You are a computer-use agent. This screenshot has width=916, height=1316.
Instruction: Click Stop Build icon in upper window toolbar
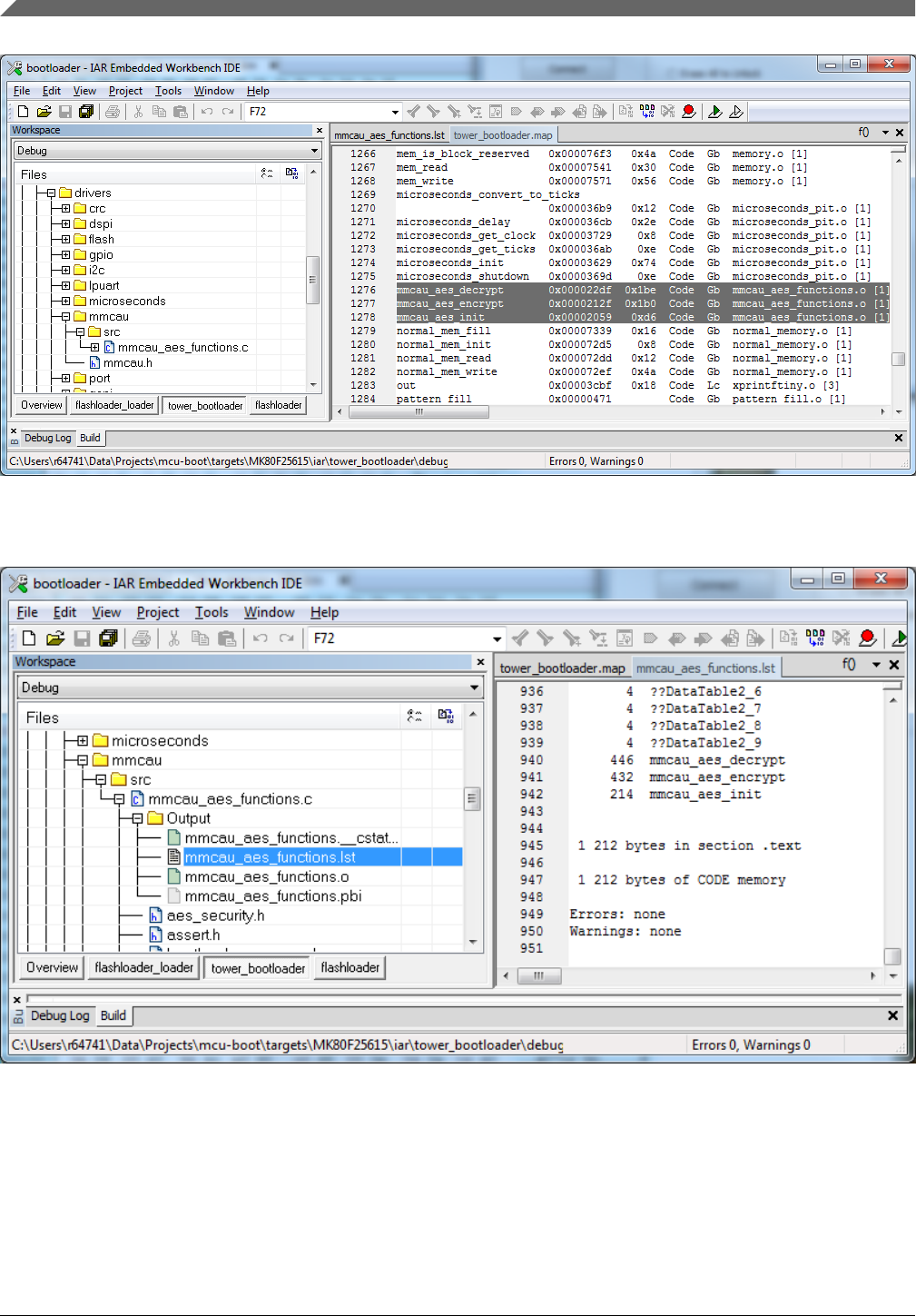coord(668,112)
